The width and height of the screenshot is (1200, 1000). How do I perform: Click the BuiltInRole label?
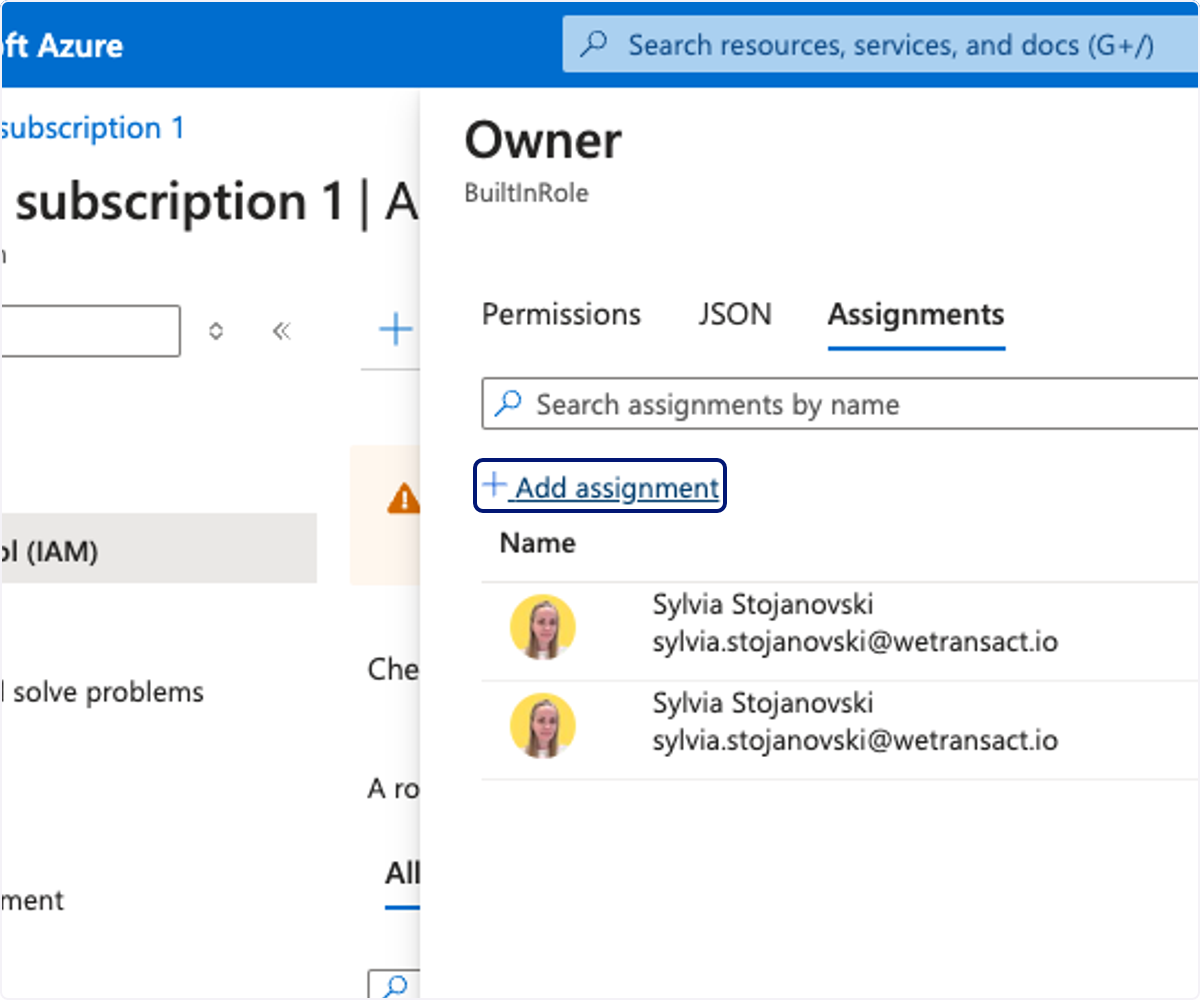(x=527, y=193)
